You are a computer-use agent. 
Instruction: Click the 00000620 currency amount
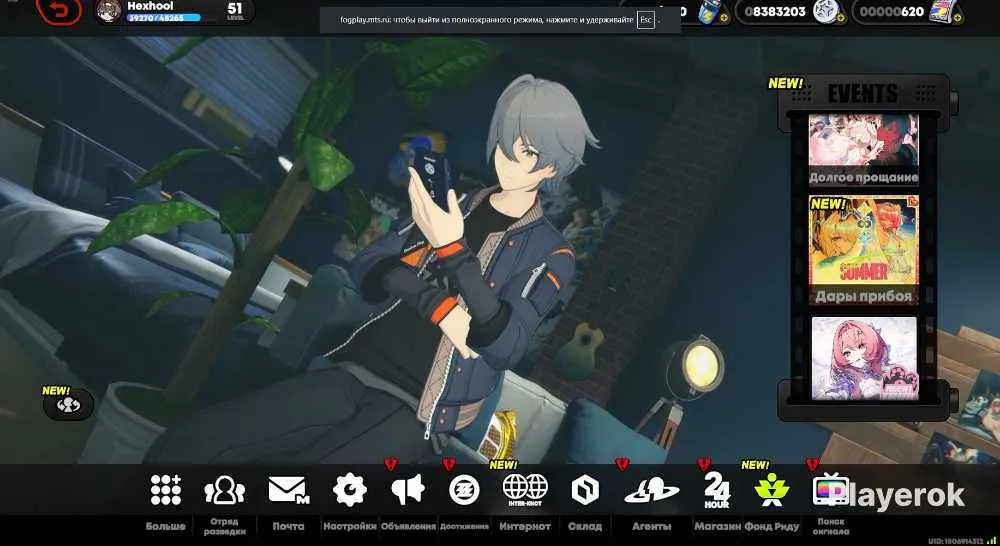[892, 11]
